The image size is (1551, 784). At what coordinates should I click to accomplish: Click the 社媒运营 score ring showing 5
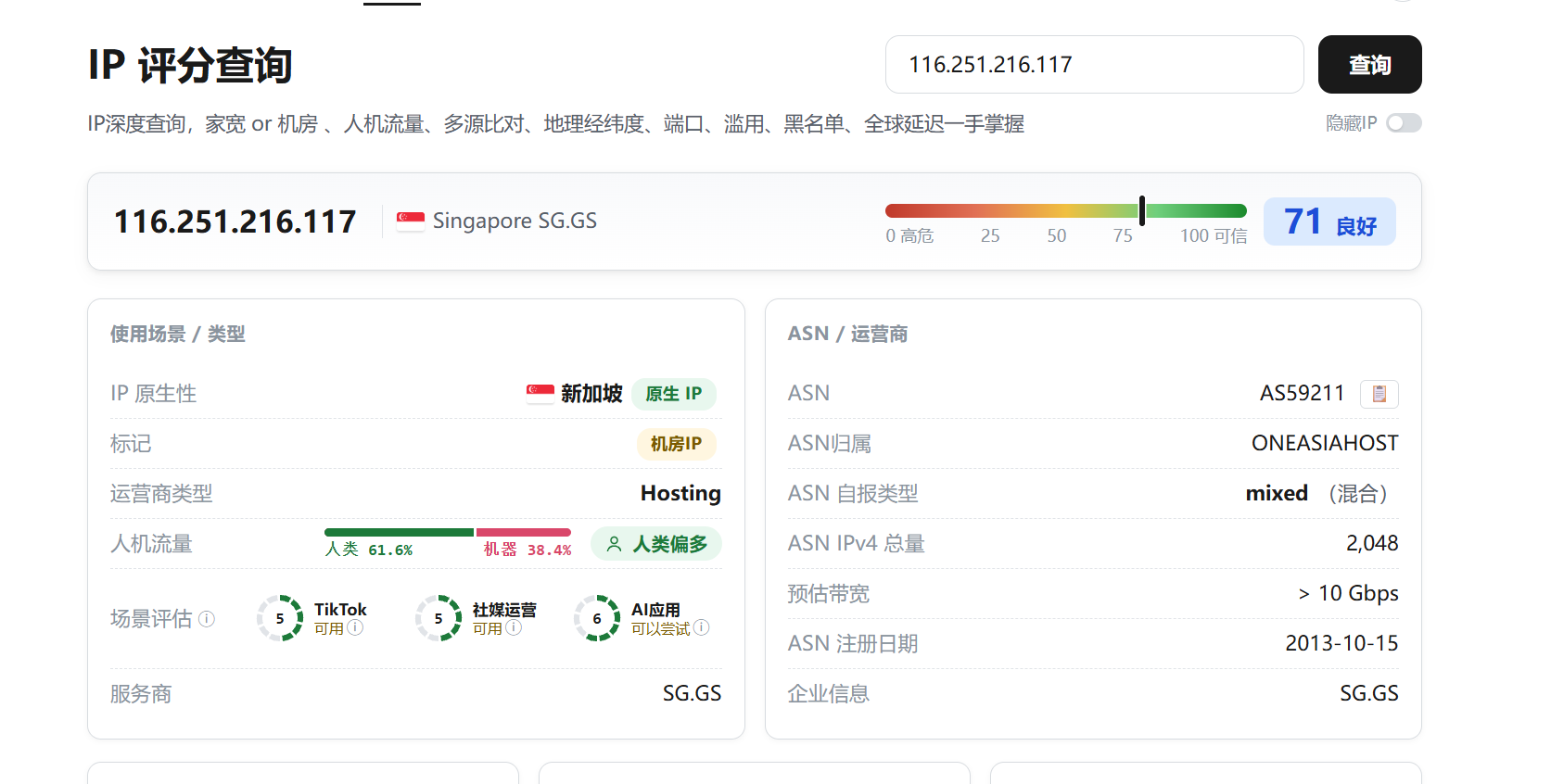click(x=439, y=618)
